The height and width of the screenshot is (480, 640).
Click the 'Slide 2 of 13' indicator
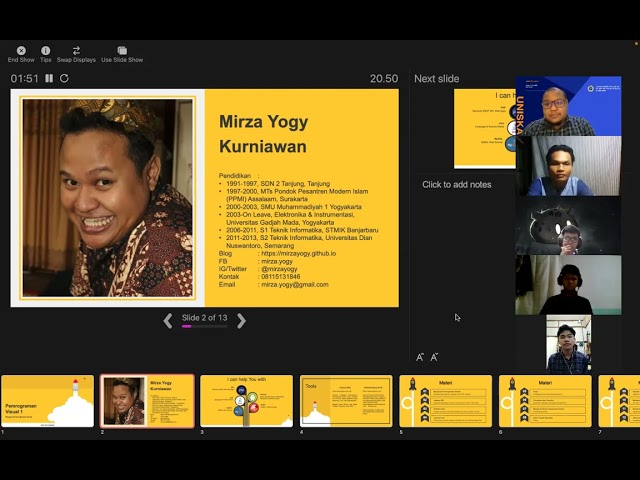(204, 318)
